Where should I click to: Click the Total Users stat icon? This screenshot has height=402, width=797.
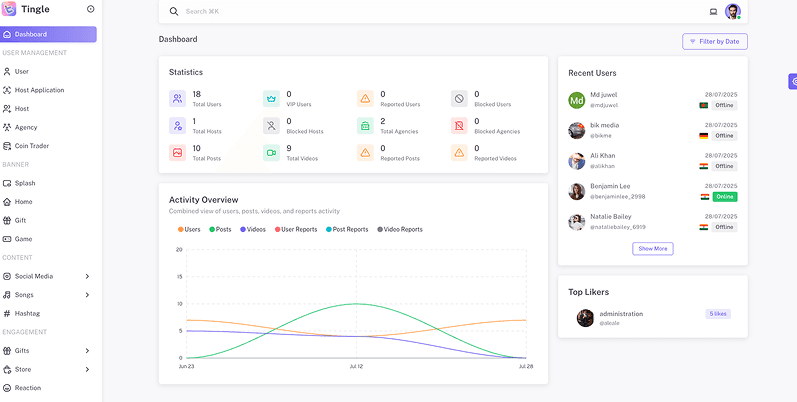(177, 99)
